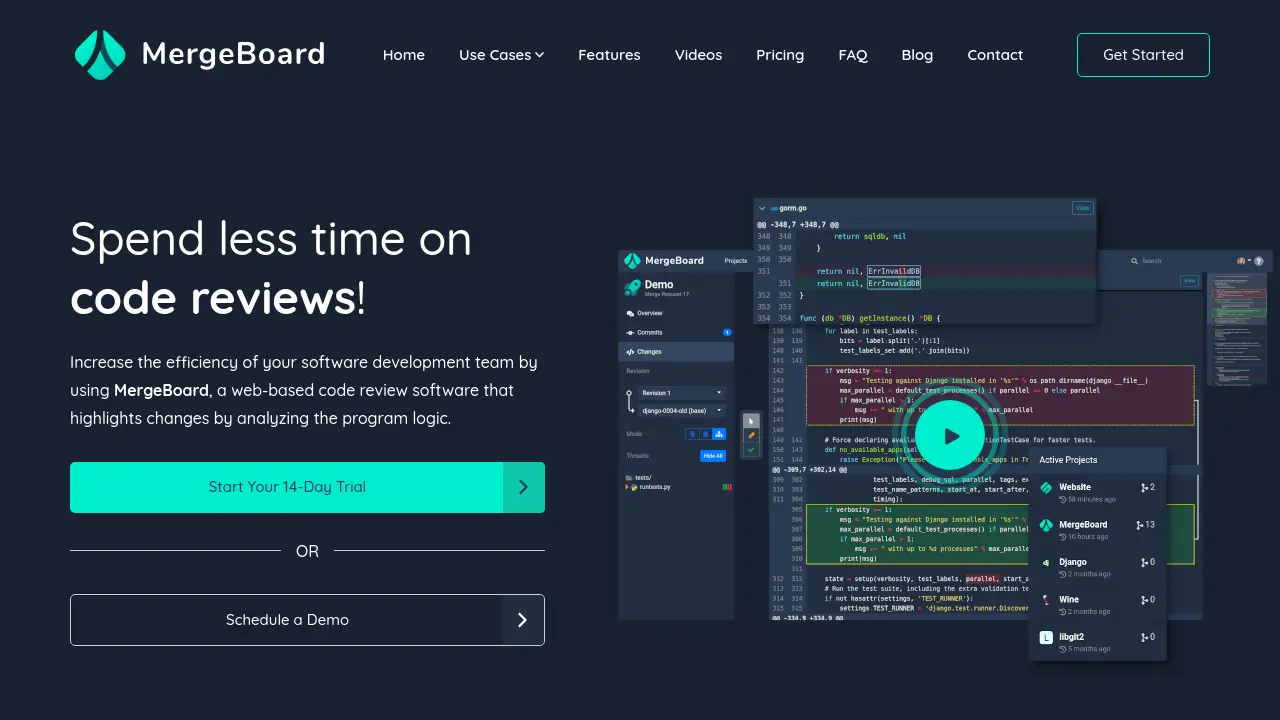
Task: Click the MergeBoard project icon in Active Projects
Action: (x=1046, y=525)
